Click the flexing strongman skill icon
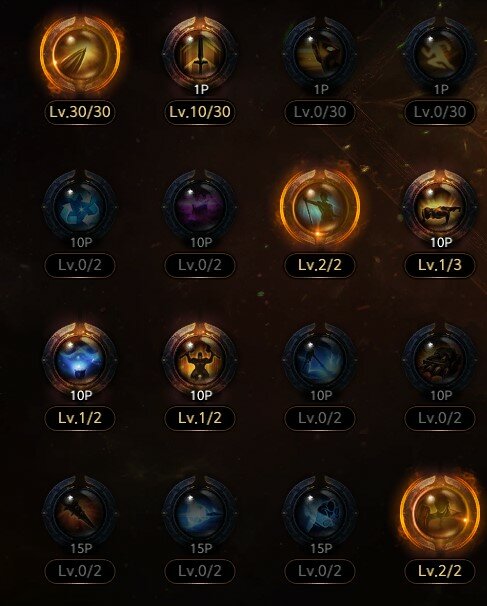 tap(200, 359)
